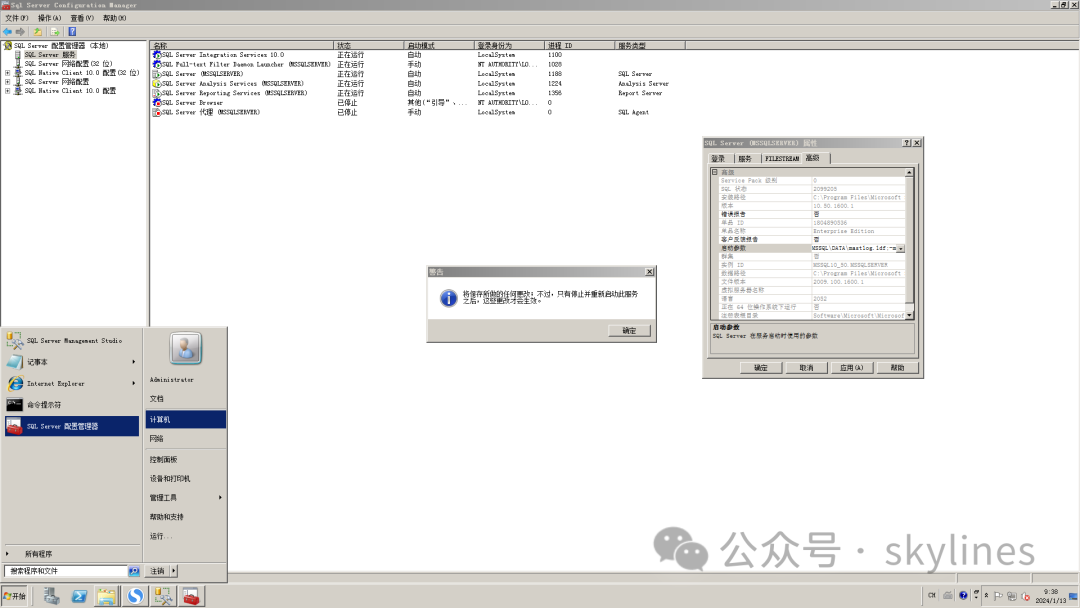Select the SQL Server Browser service icon
The image size is (1080, 608).
coord(157,103)
